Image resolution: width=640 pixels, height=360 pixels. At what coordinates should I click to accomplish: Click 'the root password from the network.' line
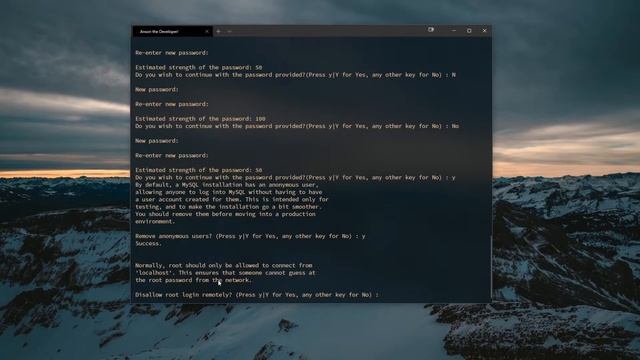[x=194, y=280]
